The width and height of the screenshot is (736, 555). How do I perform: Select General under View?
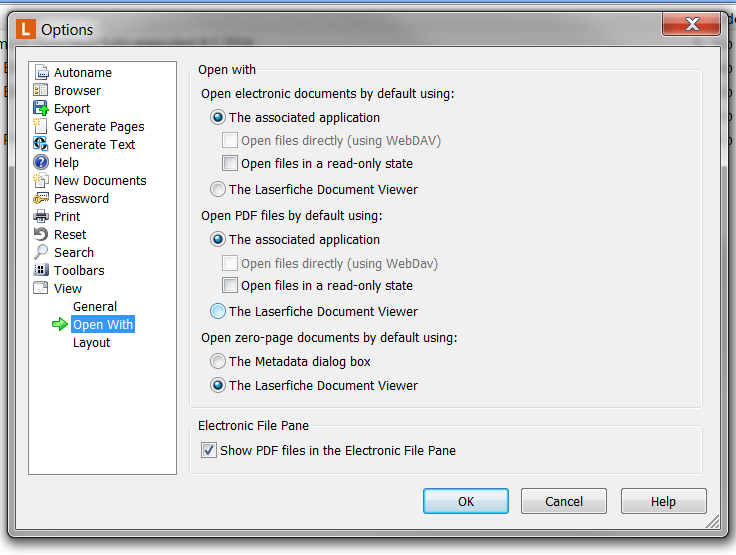coord(95,307)
